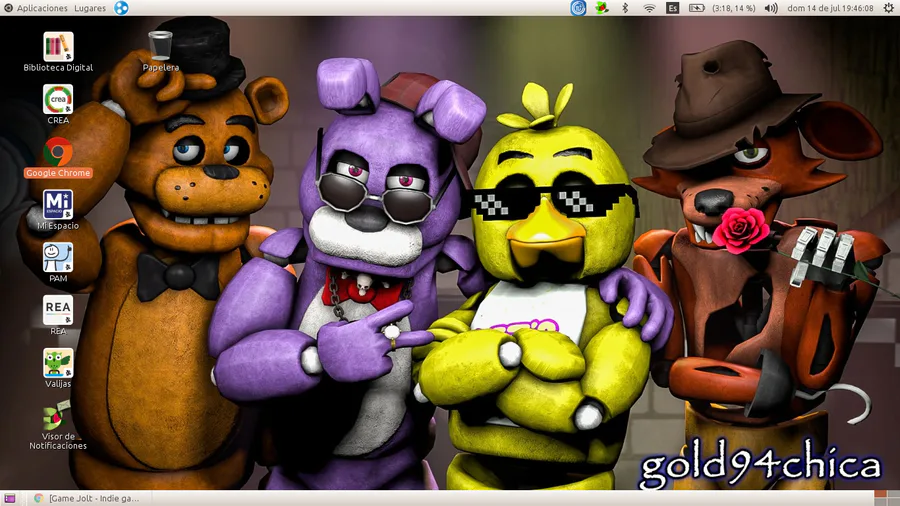
Task: Click the battery status icon
Action: point(696,8)
